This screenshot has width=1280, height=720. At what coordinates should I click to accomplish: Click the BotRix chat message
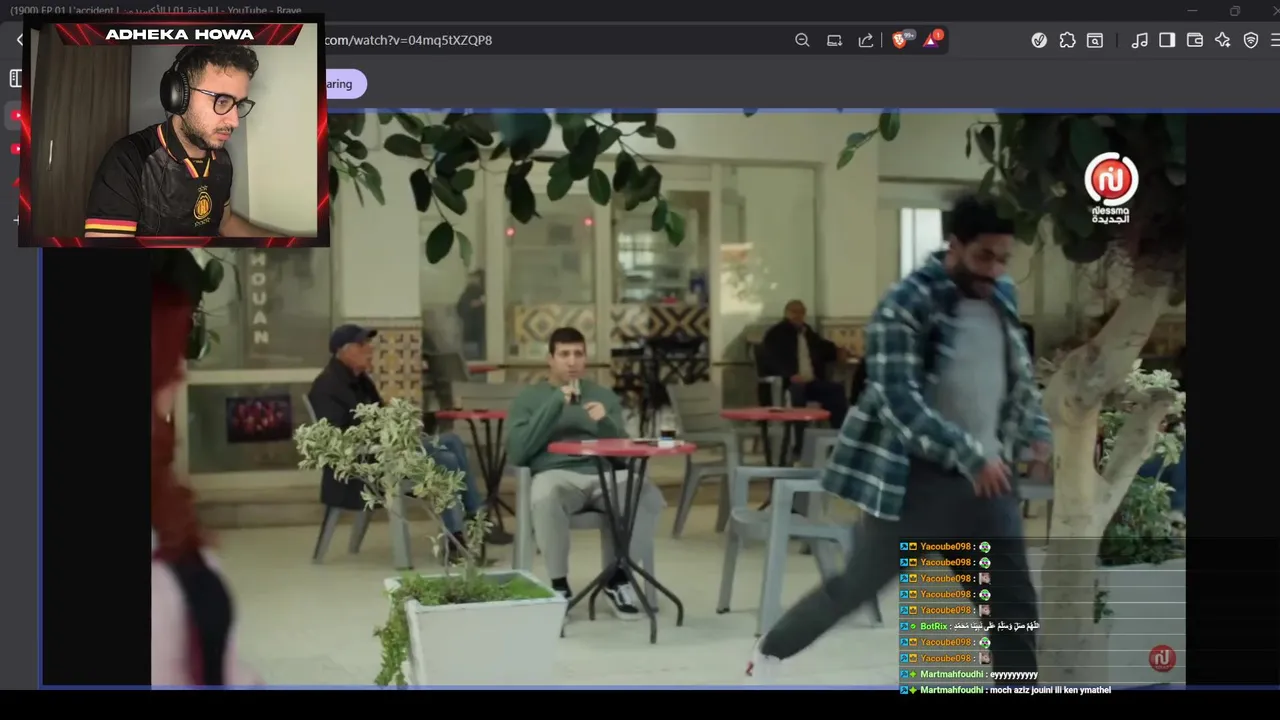970,626
